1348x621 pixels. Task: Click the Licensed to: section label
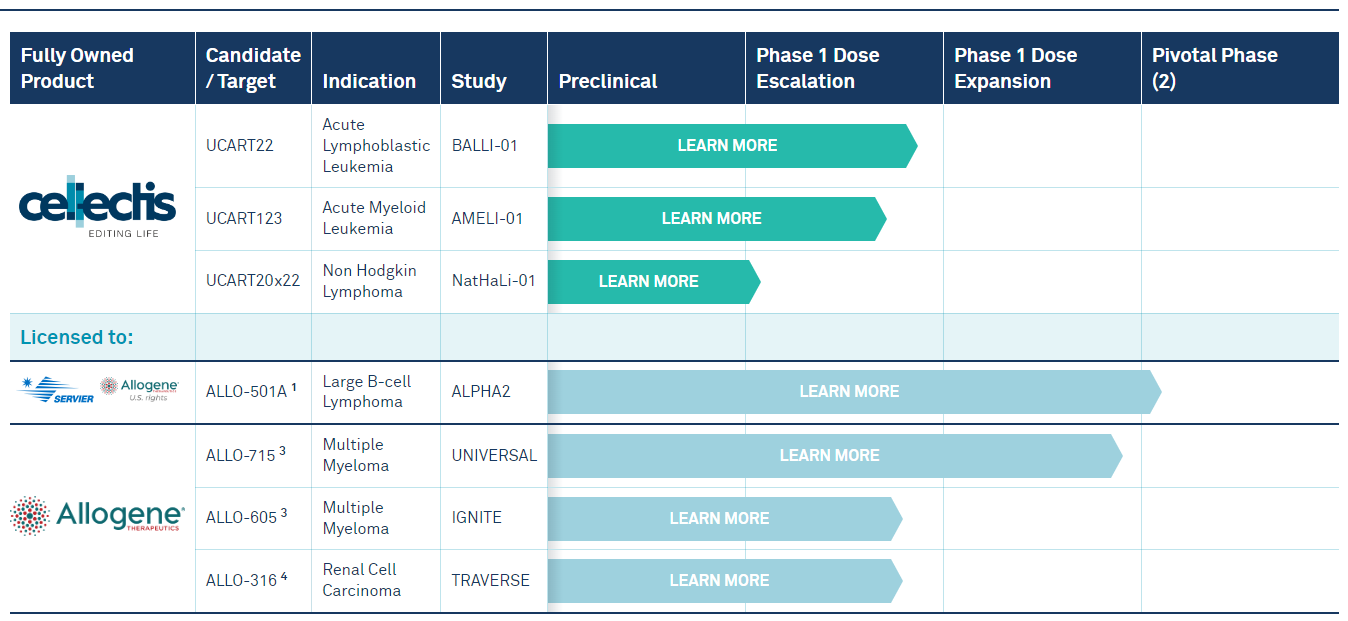(76, 337)
